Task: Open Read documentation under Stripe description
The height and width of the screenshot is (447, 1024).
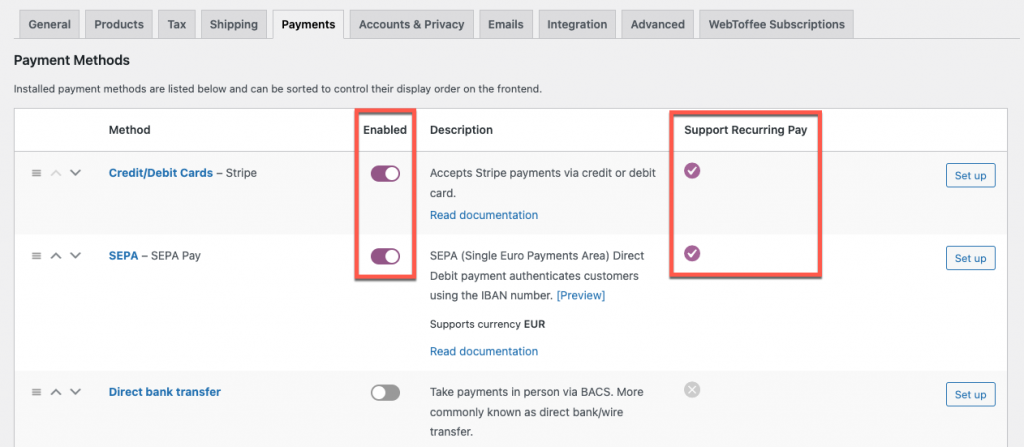Action: (x=484, y=215)
